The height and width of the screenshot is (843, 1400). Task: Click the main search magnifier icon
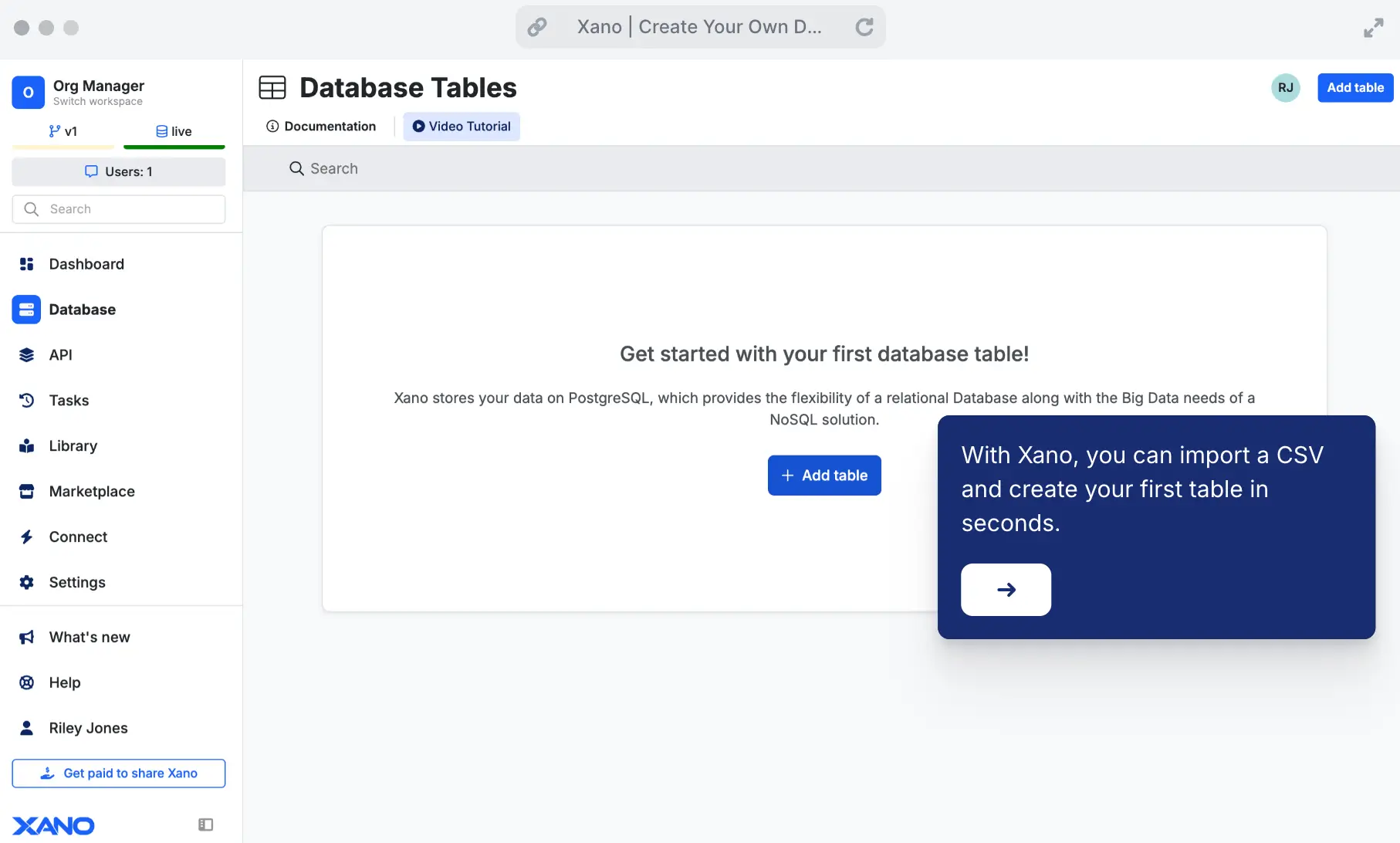coord(296,168)
